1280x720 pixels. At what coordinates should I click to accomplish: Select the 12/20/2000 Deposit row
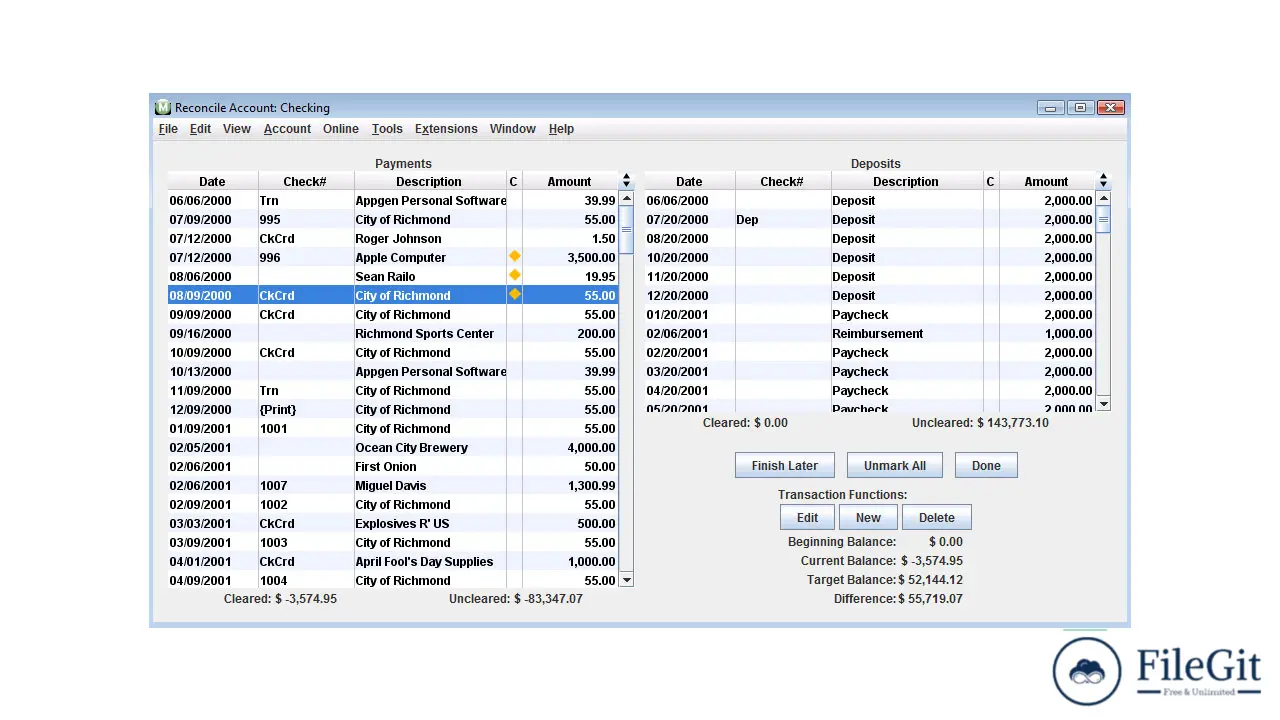[870, 295]
